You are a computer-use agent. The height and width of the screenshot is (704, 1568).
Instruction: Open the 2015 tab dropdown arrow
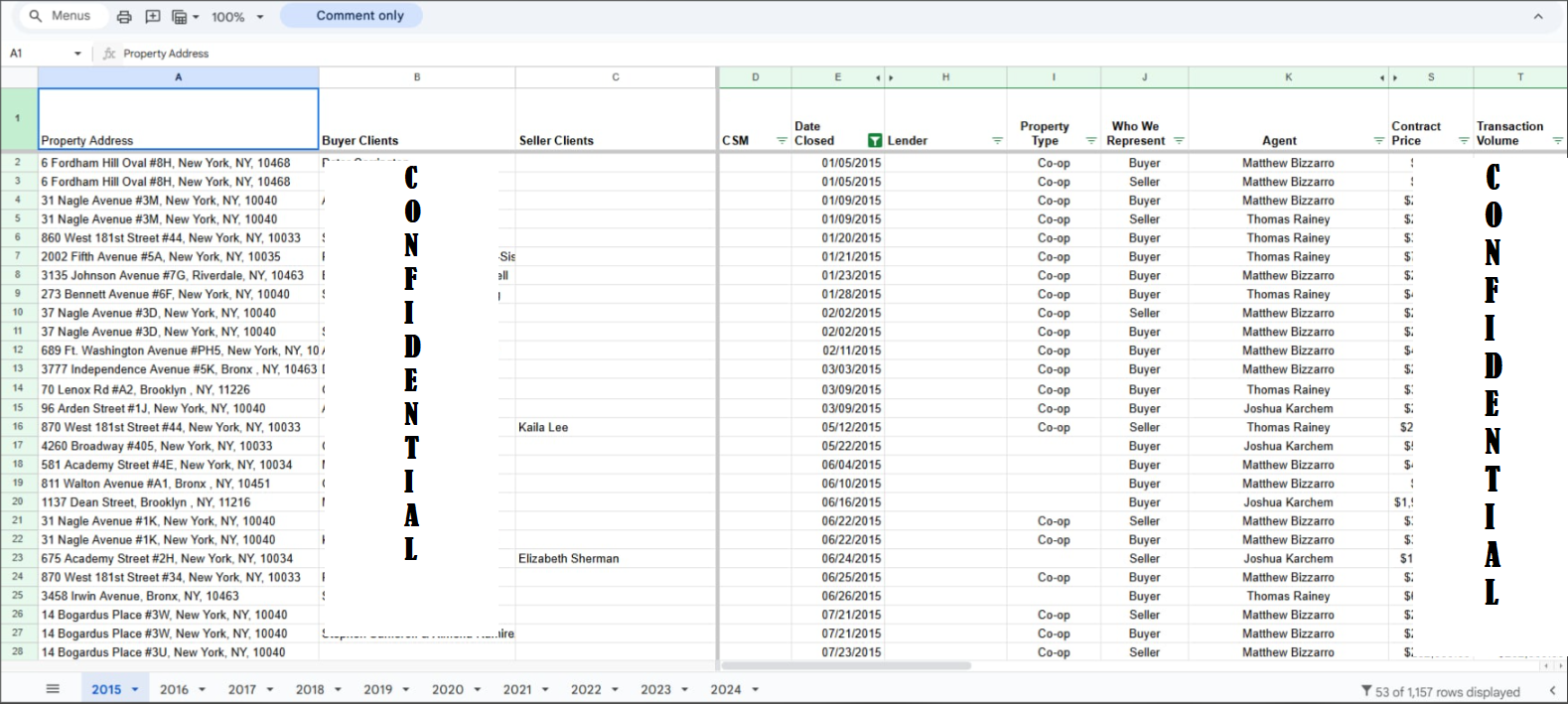coord(135,690)
